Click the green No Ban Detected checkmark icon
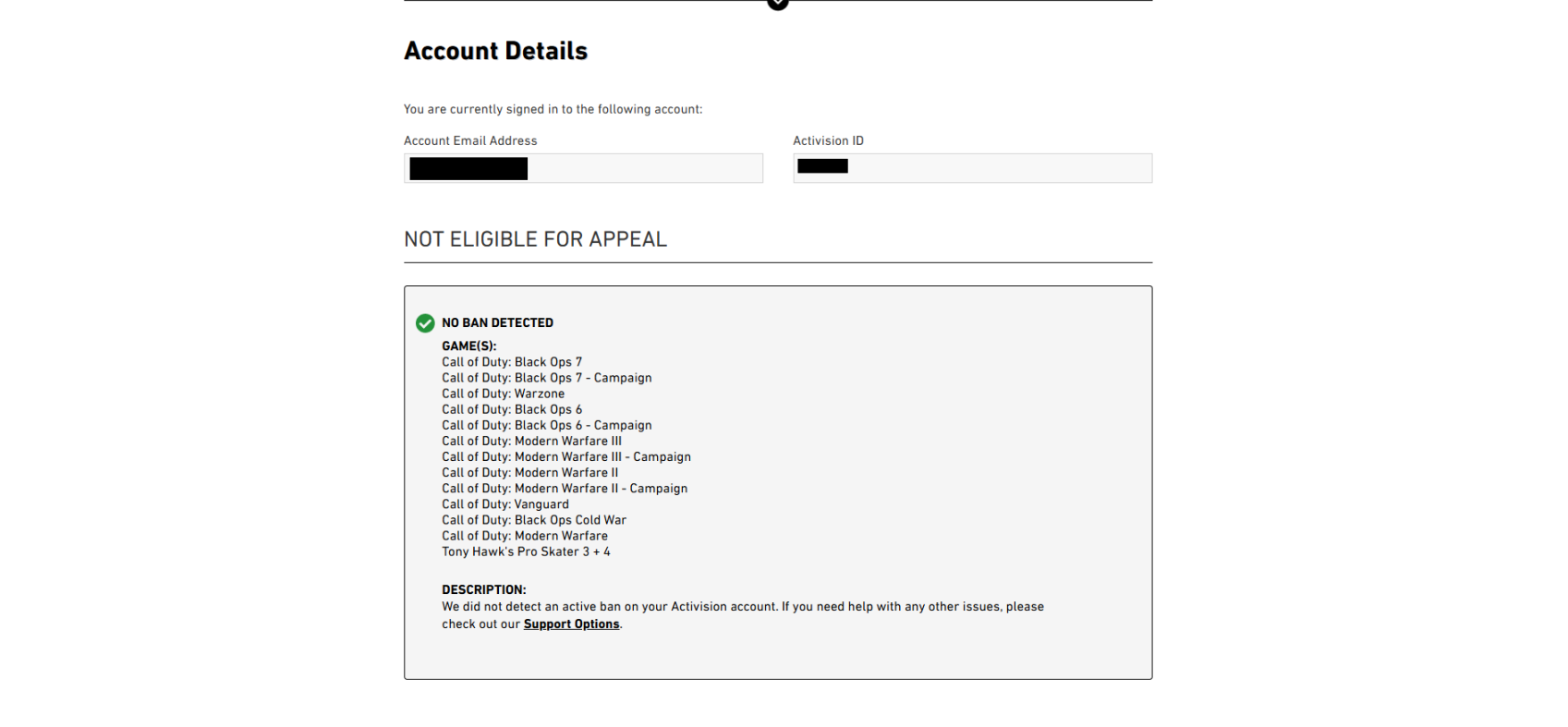This screenshot has height=727, width=1568. [425, 323]
